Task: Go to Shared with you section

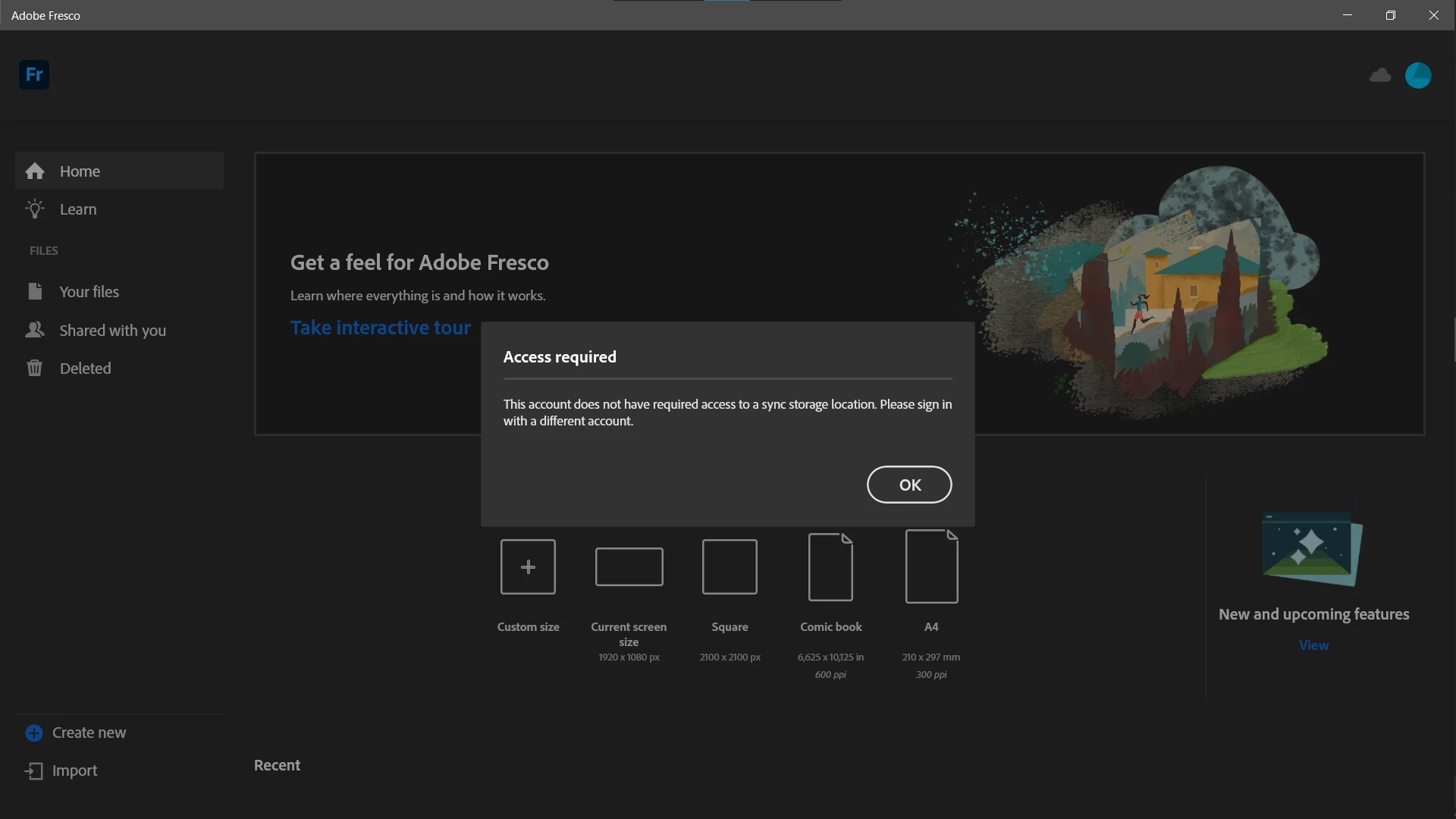Action: click(x=112, y=331)
